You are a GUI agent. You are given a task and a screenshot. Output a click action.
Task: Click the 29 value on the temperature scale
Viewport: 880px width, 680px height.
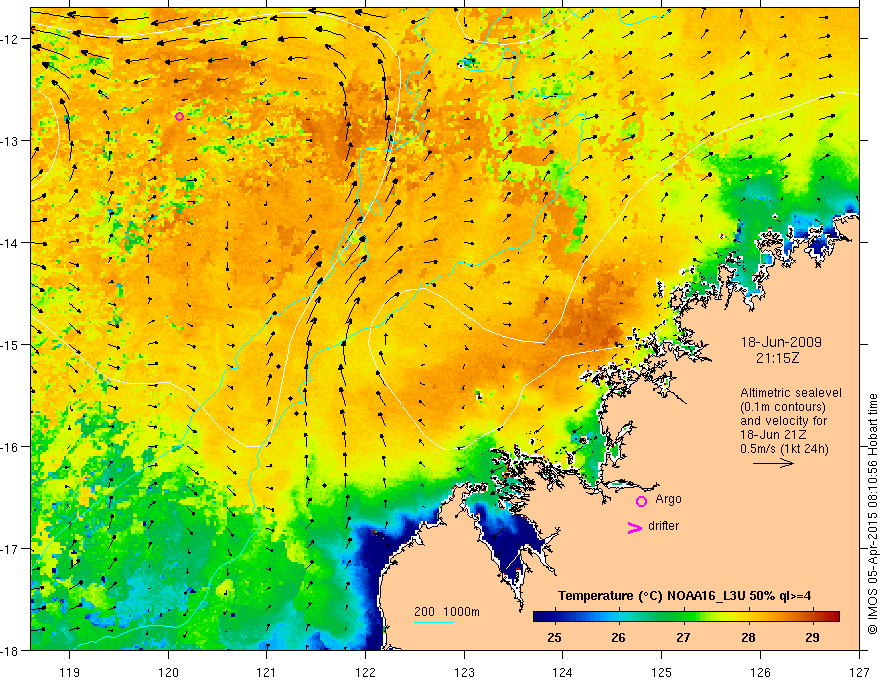tap(812, 638)
